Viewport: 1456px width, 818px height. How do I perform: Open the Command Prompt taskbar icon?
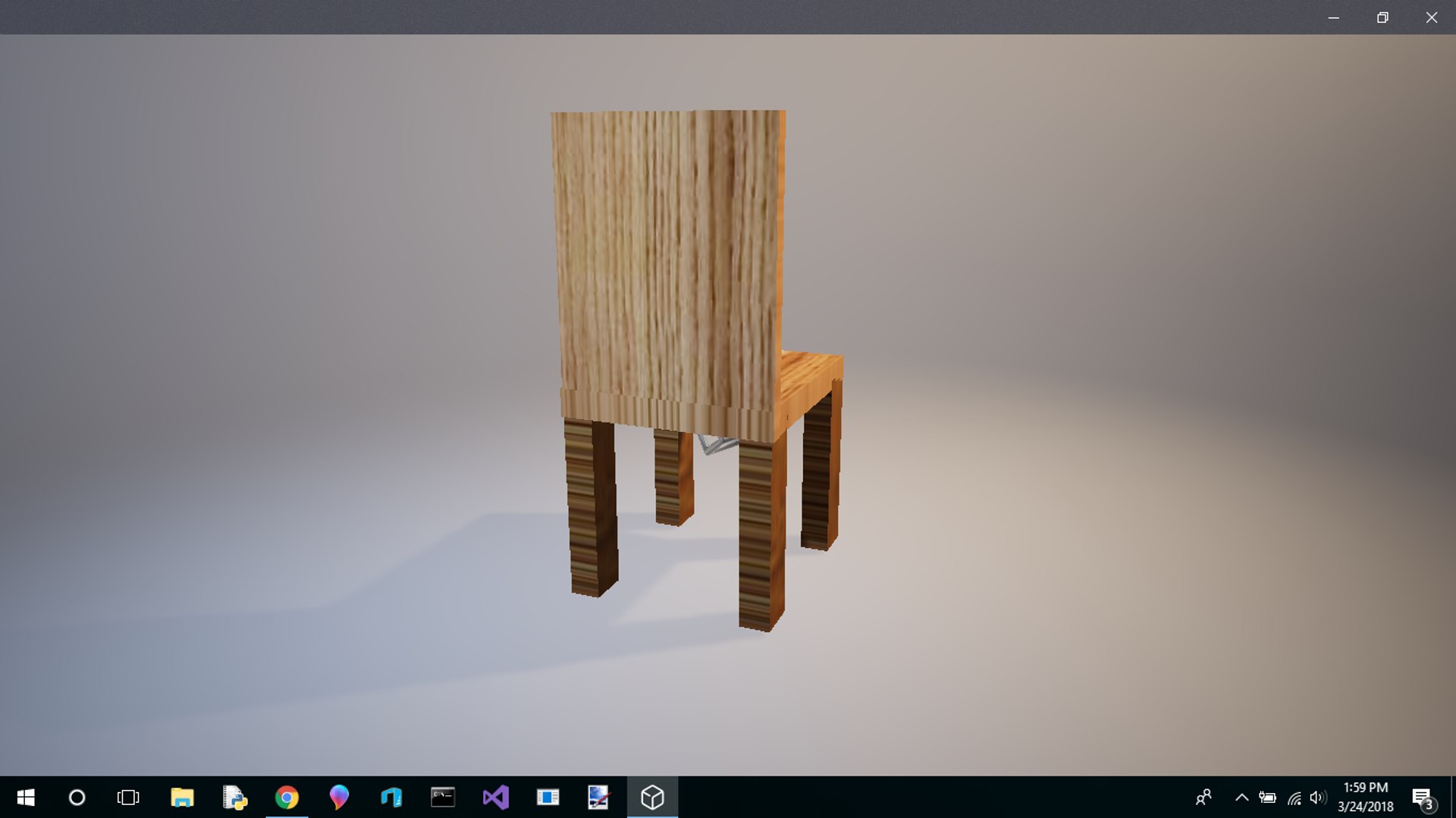443,798
